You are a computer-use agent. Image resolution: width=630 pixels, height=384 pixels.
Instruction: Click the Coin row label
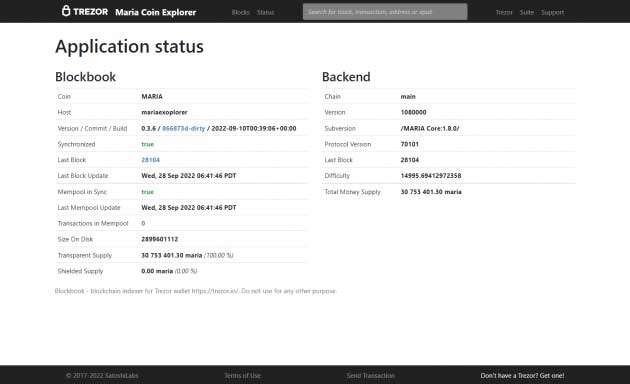[64, 96]
